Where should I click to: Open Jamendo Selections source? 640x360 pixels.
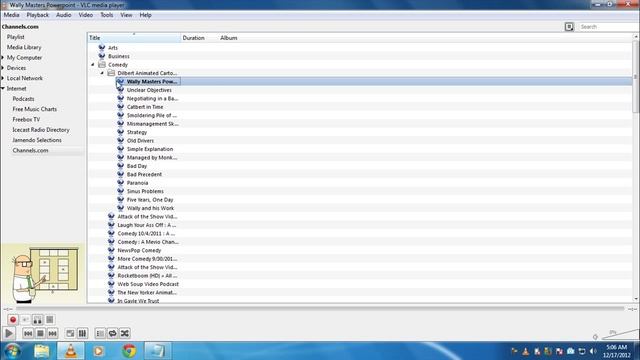coord(37,140)
